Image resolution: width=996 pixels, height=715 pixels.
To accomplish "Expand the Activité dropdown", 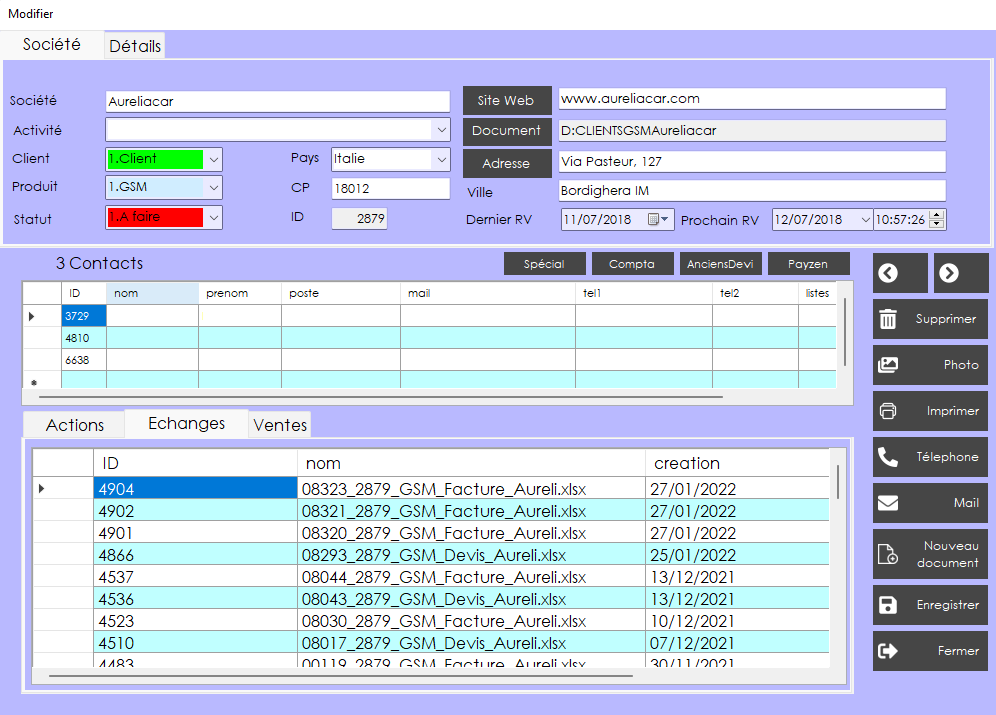I will click(441, 130).
